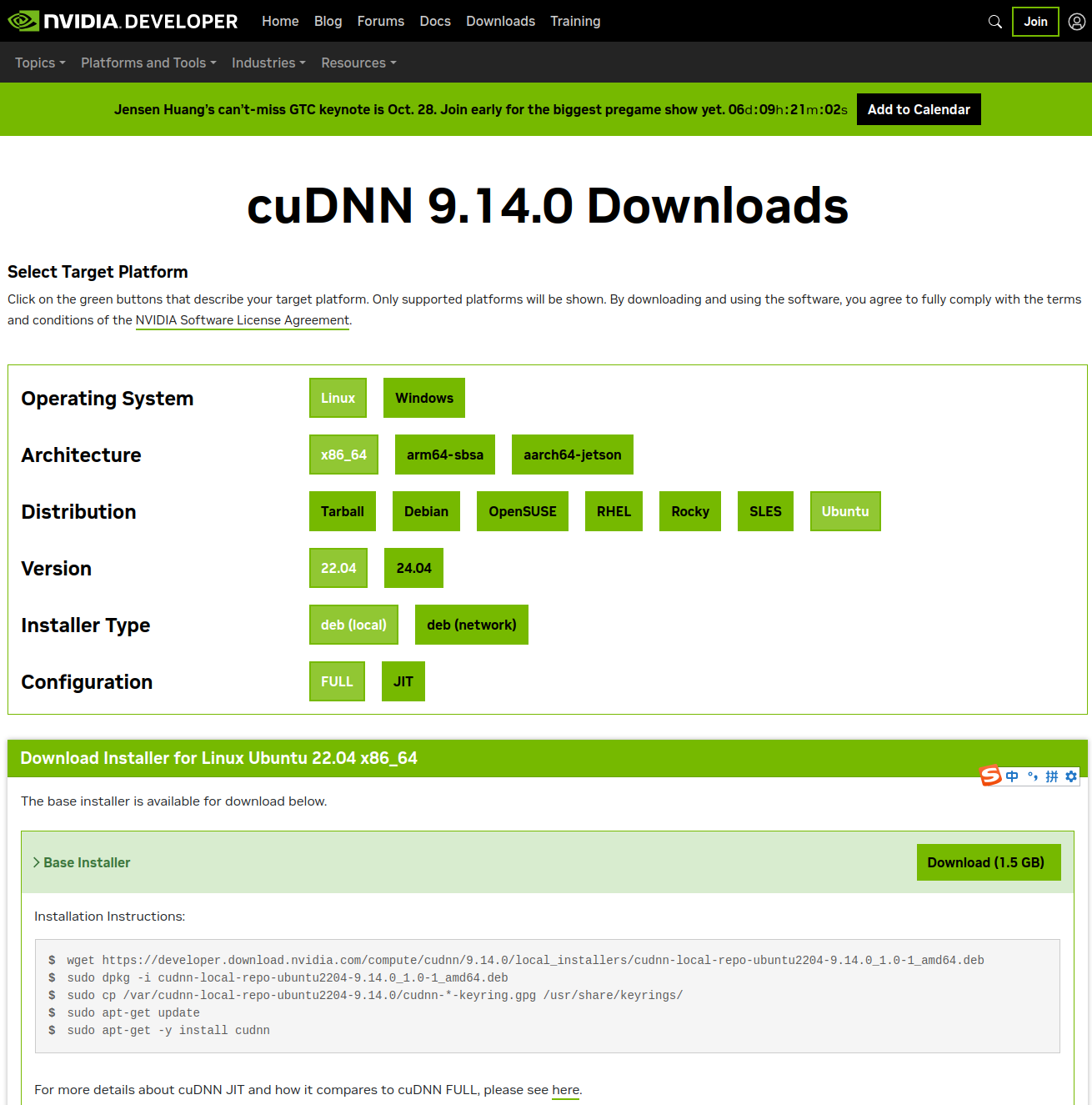Select Tarball distribution
Viewport: 1092px width, 1105px height.
tap(343, 511)
